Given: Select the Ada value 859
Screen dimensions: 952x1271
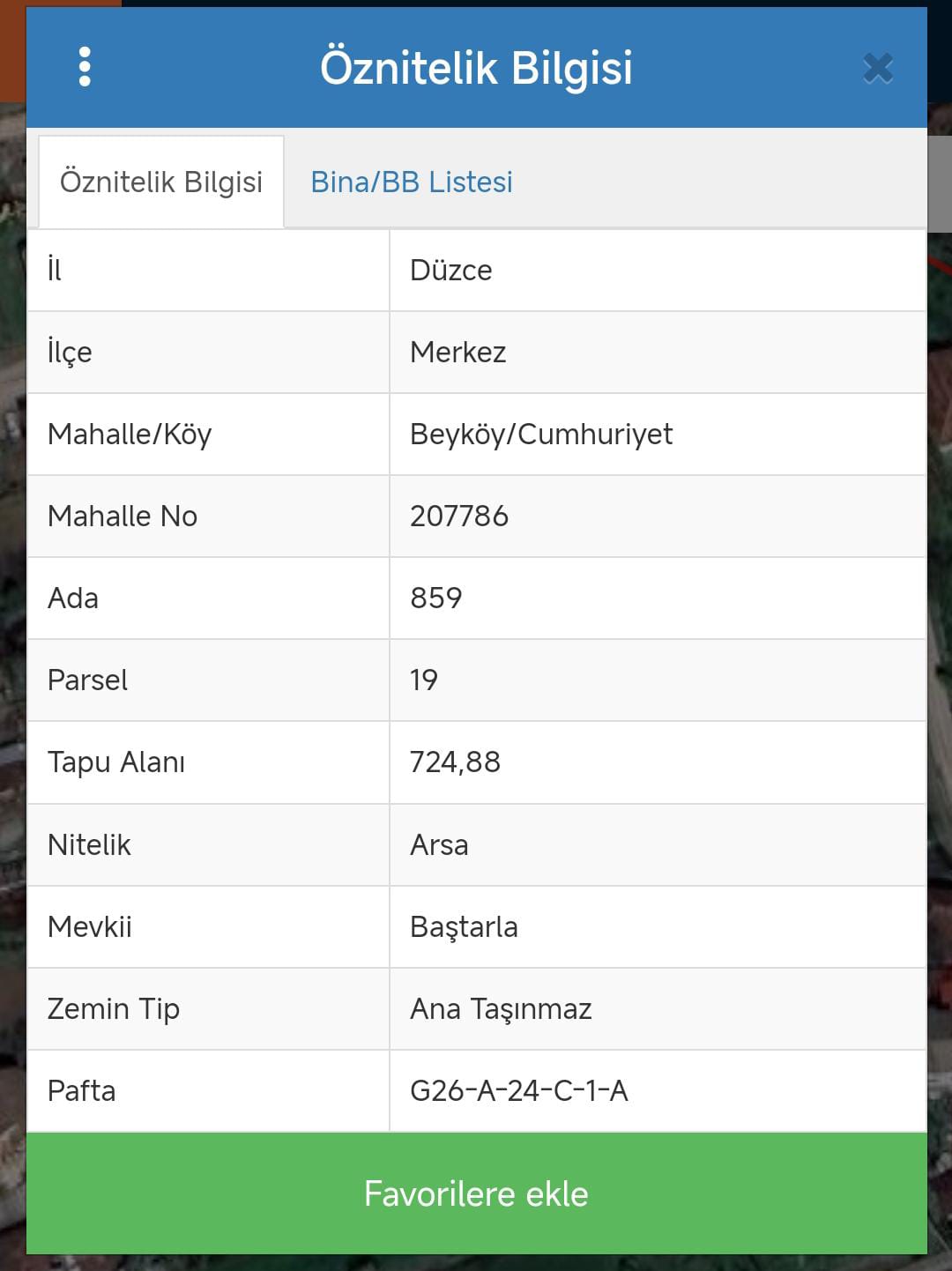Looking at the screenshot, I should (x=436, y=598).
